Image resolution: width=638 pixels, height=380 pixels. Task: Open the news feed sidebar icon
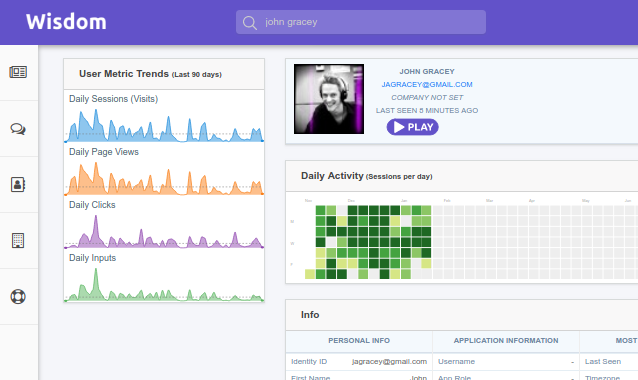(18, 72)
